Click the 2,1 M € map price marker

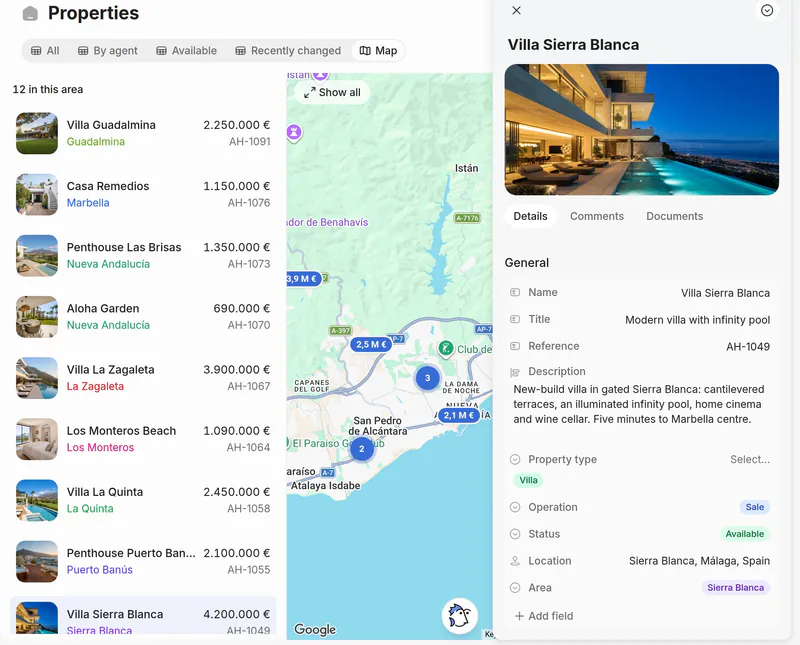pyautogui.click(x=459, y=415)
